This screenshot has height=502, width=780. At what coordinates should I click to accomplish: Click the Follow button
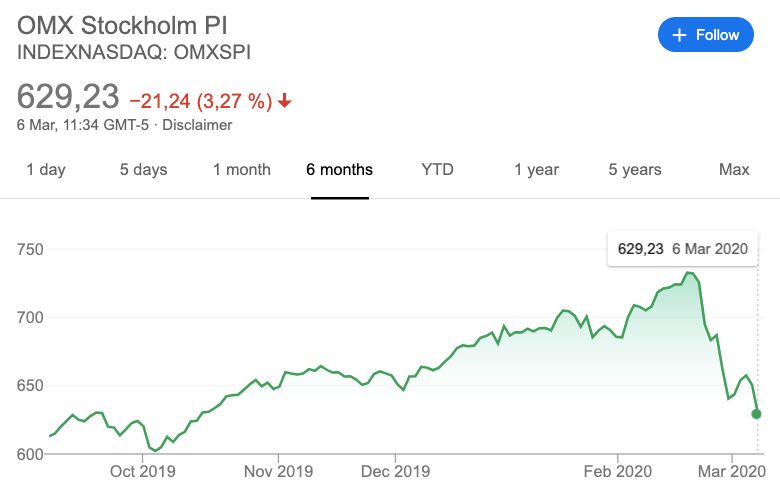coord(706,35)
